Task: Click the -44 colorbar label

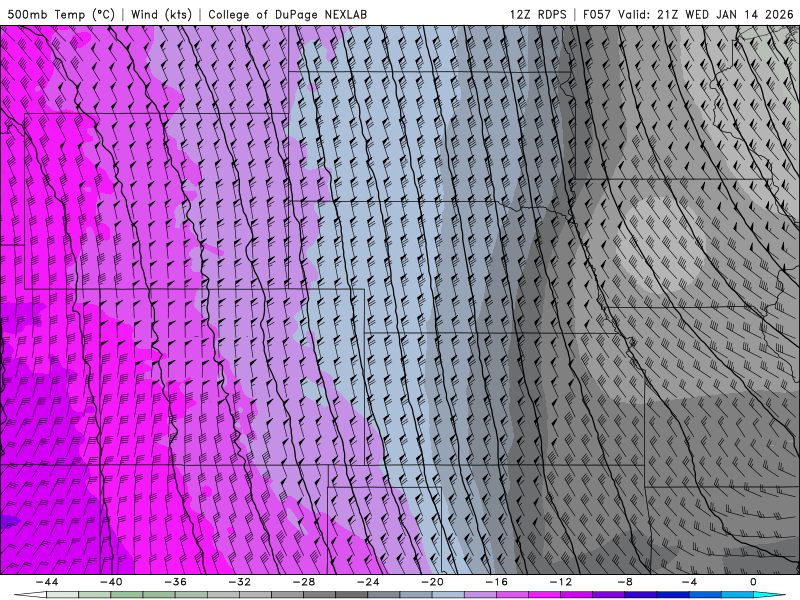Action: 47,582
